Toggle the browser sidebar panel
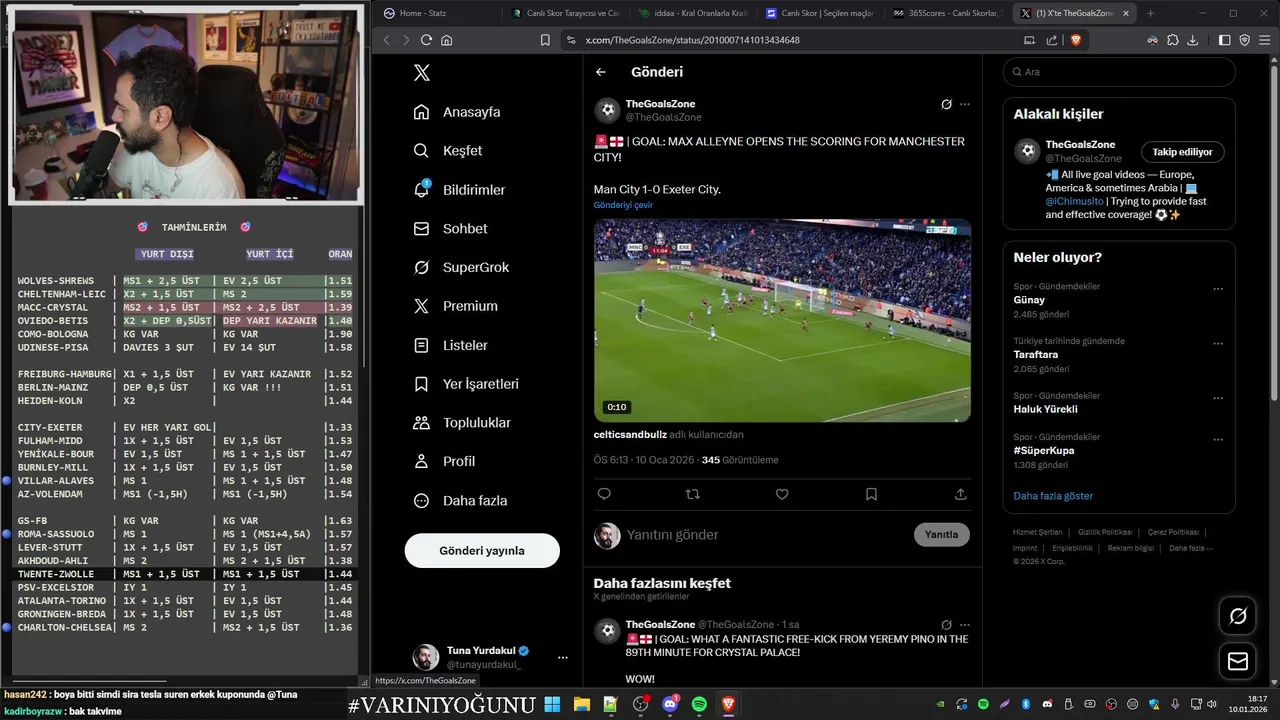The image size is (1280, 720). tap(1225, 40)
